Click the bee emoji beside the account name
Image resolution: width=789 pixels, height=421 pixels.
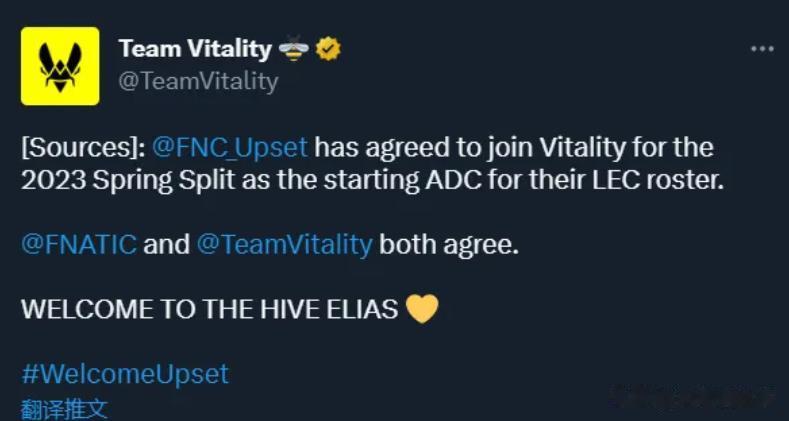(294, 48)
